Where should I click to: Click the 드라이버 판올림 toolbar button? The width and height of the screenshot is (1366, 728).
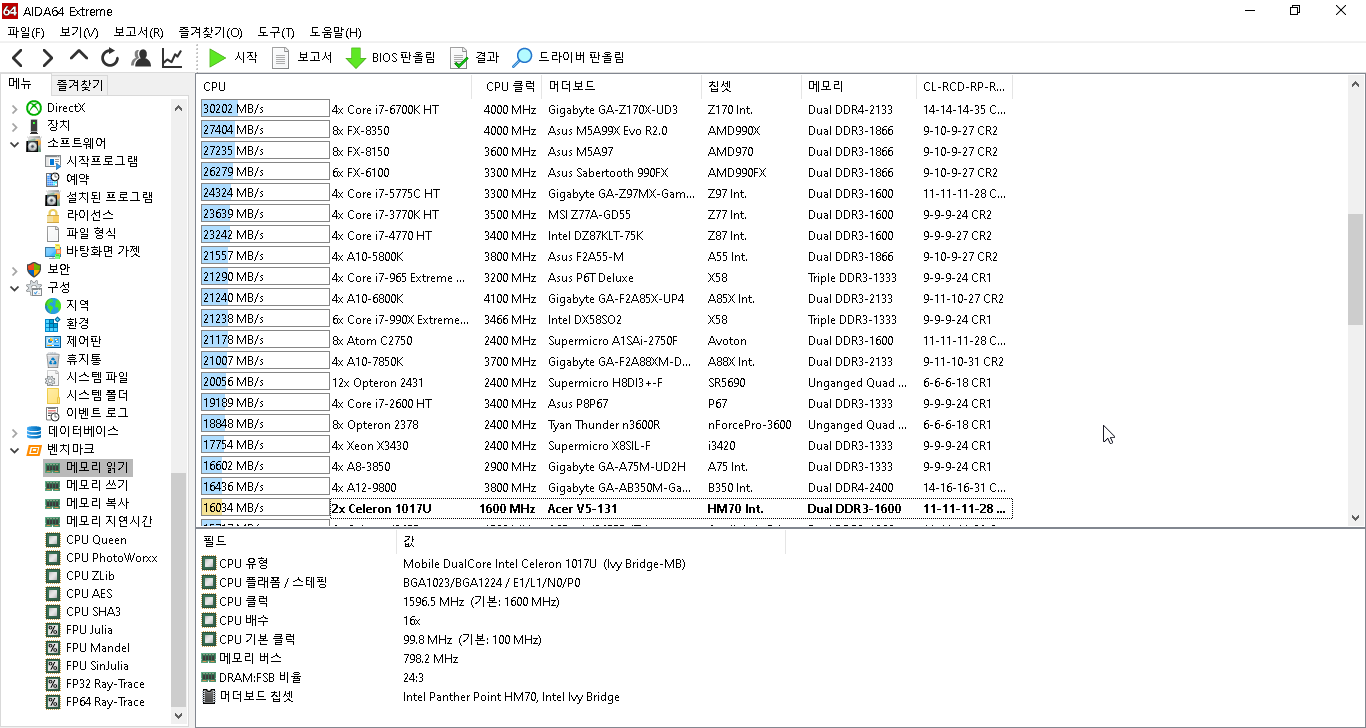click(569, 58)
